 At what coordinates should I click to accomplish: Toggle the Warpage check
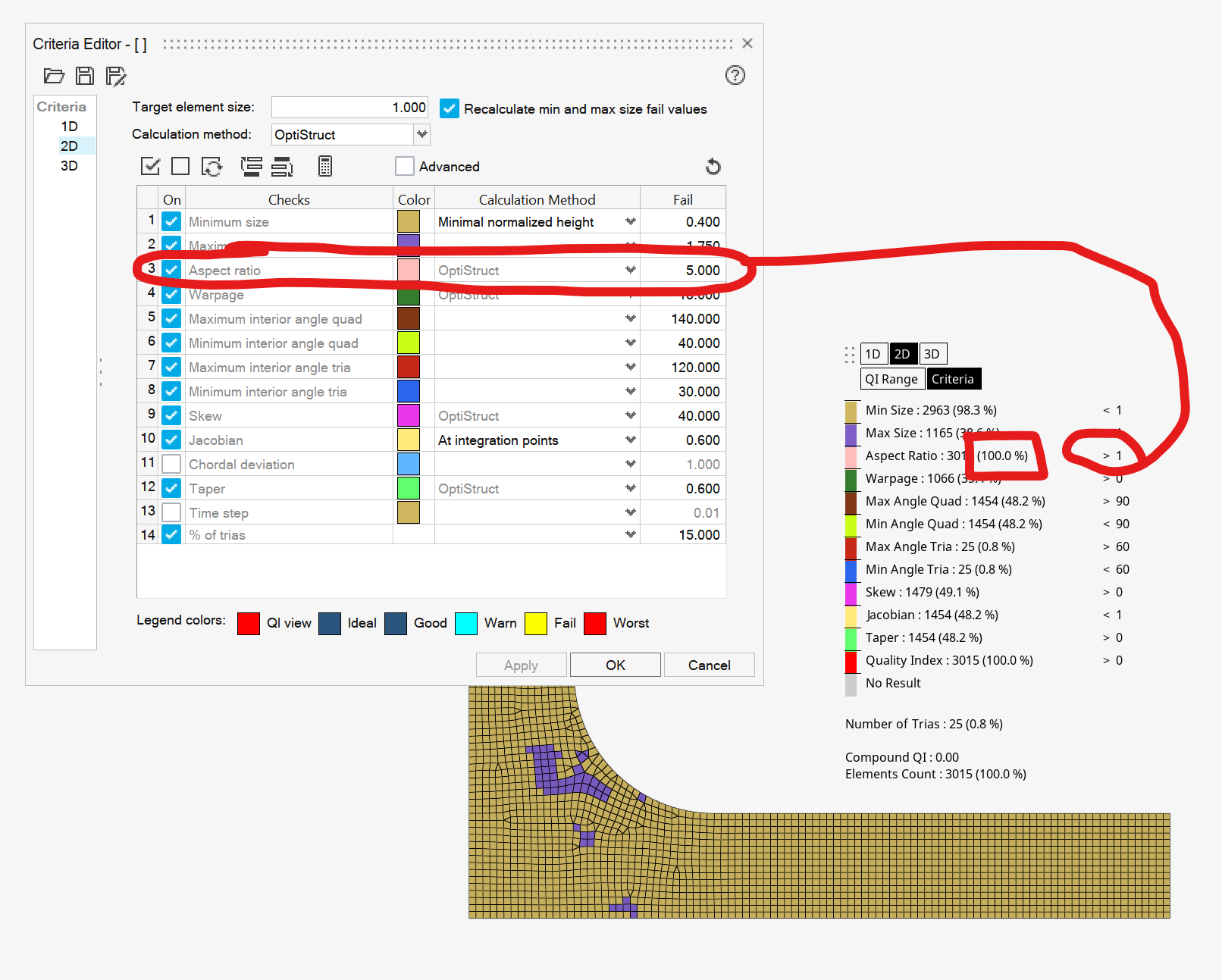tap(172, 295)
